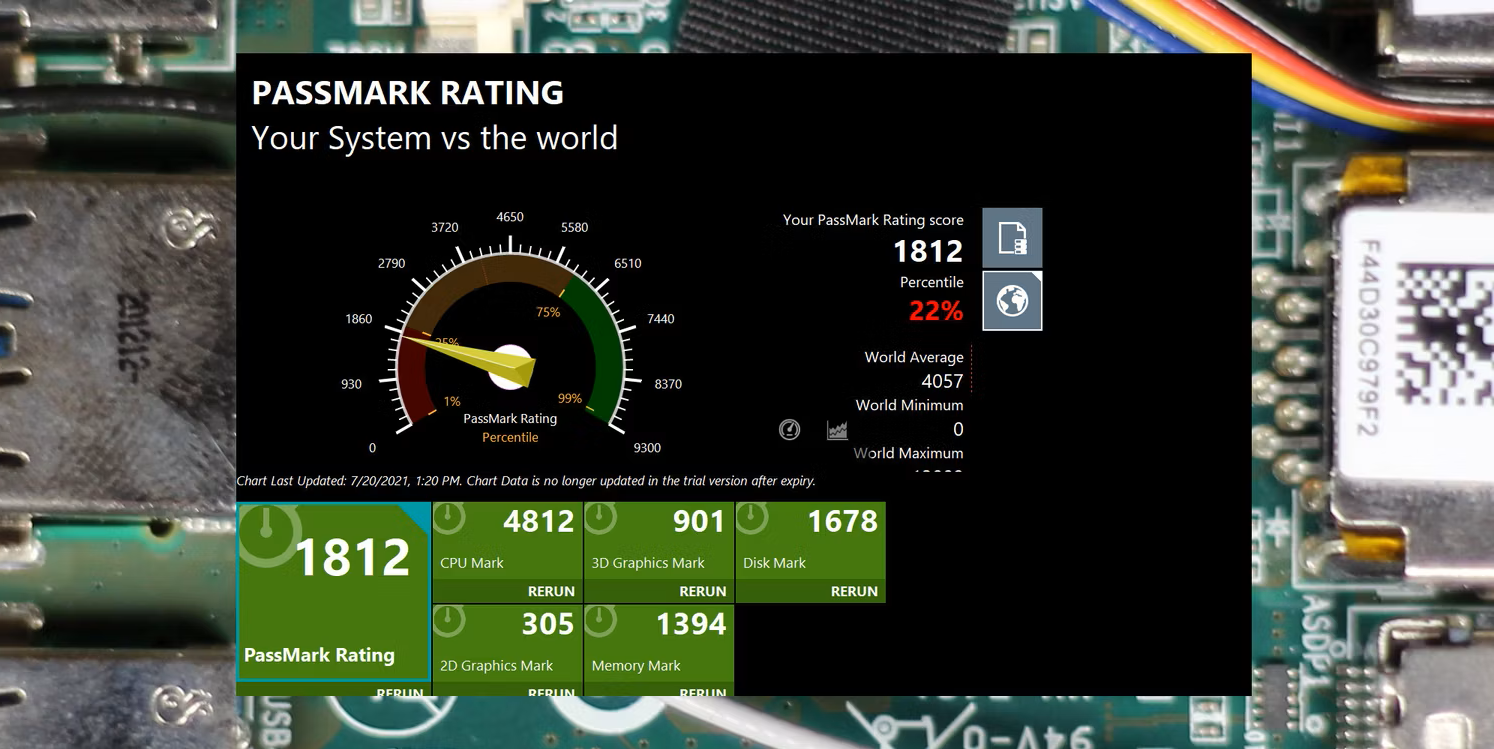Viewport: 1494px width, 749px height.
Task: Select the distribution chart view icon
Action: [x=837, y=430]
